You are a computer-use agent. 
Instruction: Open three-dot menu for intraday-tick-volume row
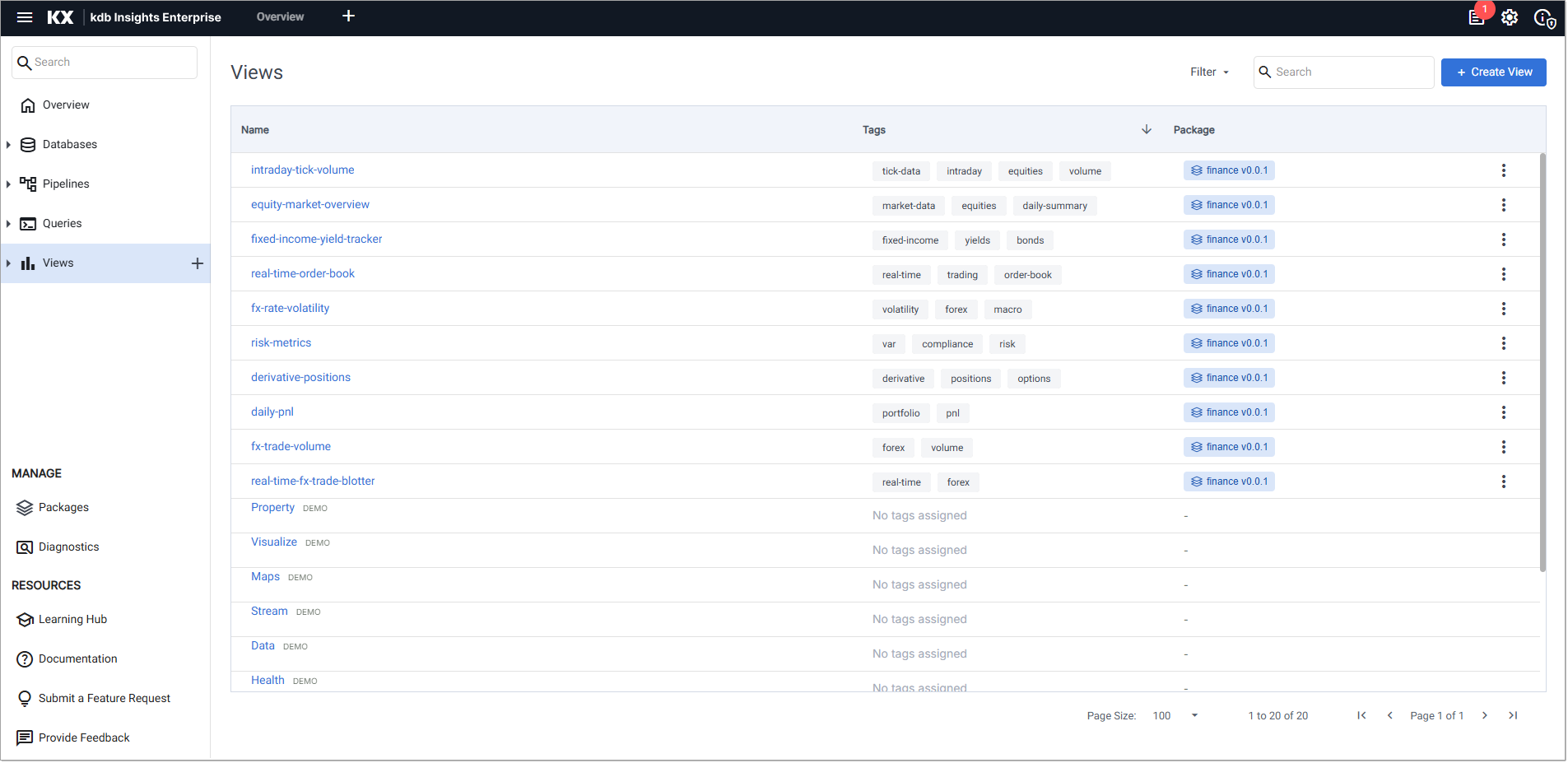coord(1503,170)
